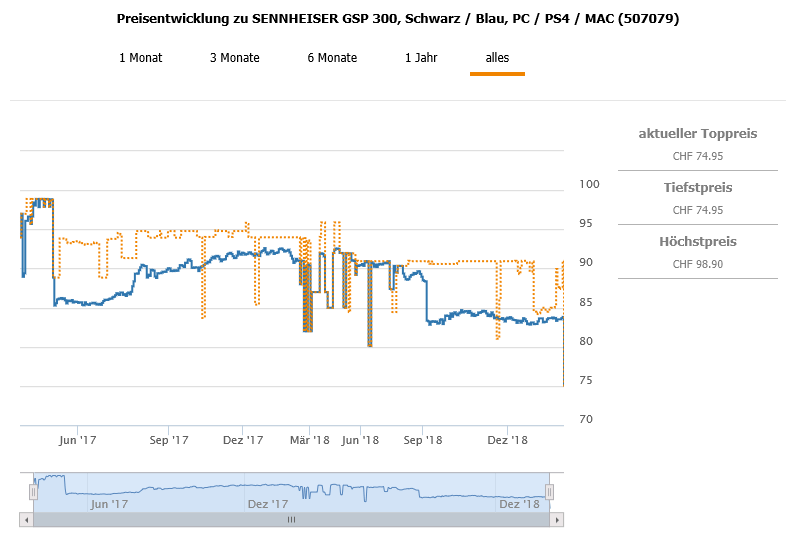Click the CHF 74.95 value under Tiefstpreis
The image size is (786, 540).
point(698,210)
